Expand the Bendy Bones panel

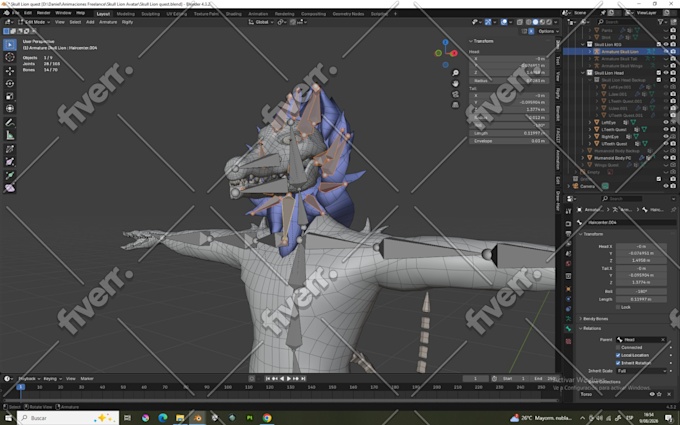point(595,319)
